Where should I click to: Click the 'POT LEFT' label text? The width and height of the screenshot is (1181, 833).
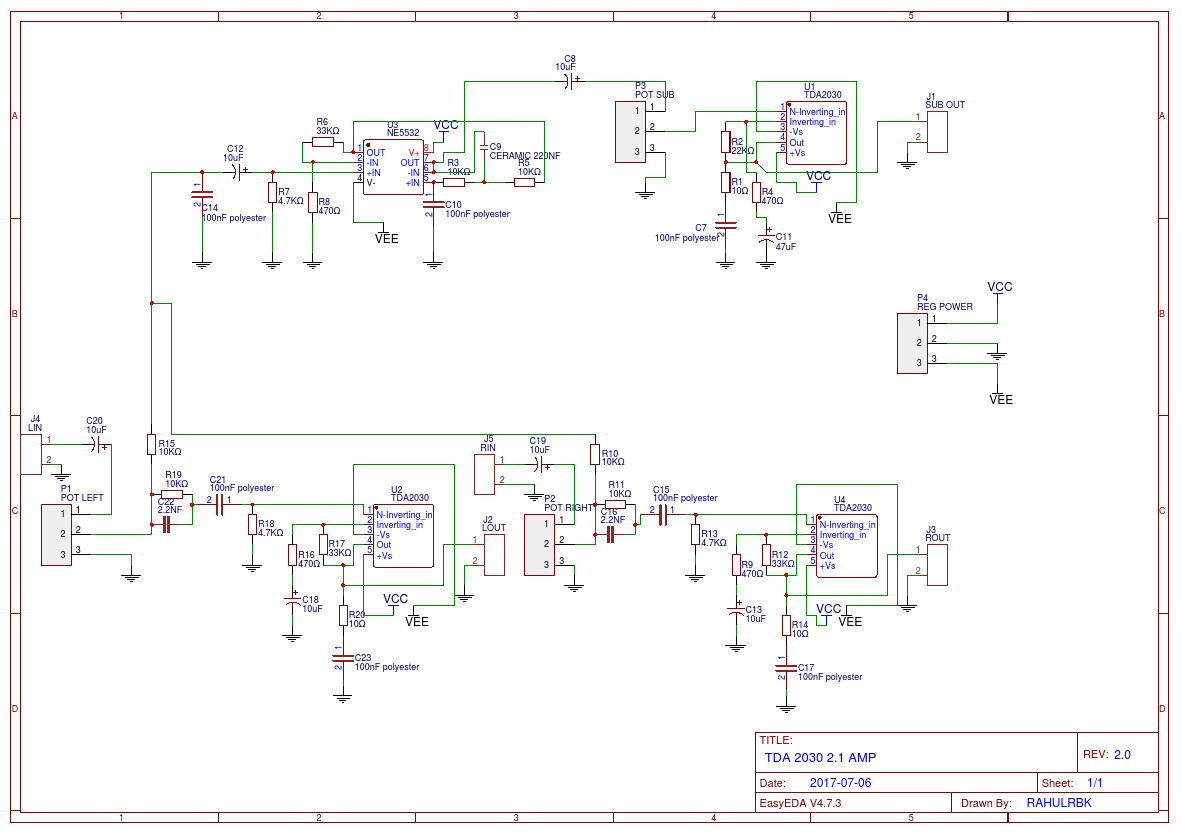coord(82,498)
